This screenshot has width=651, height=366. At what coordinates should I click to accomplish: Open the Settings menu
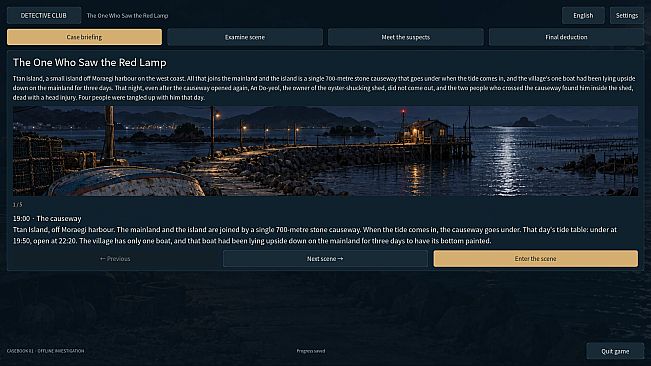tap(627, 15)
